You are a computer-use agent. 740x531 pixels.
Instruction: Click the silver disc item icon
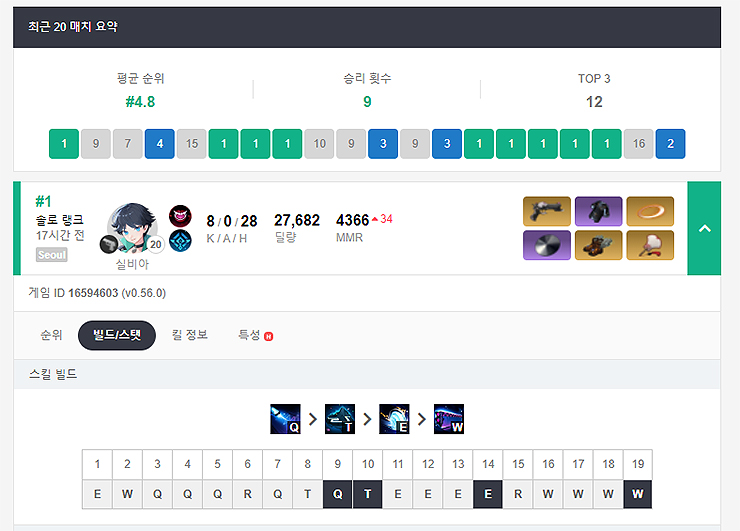[x=547, y=245]
